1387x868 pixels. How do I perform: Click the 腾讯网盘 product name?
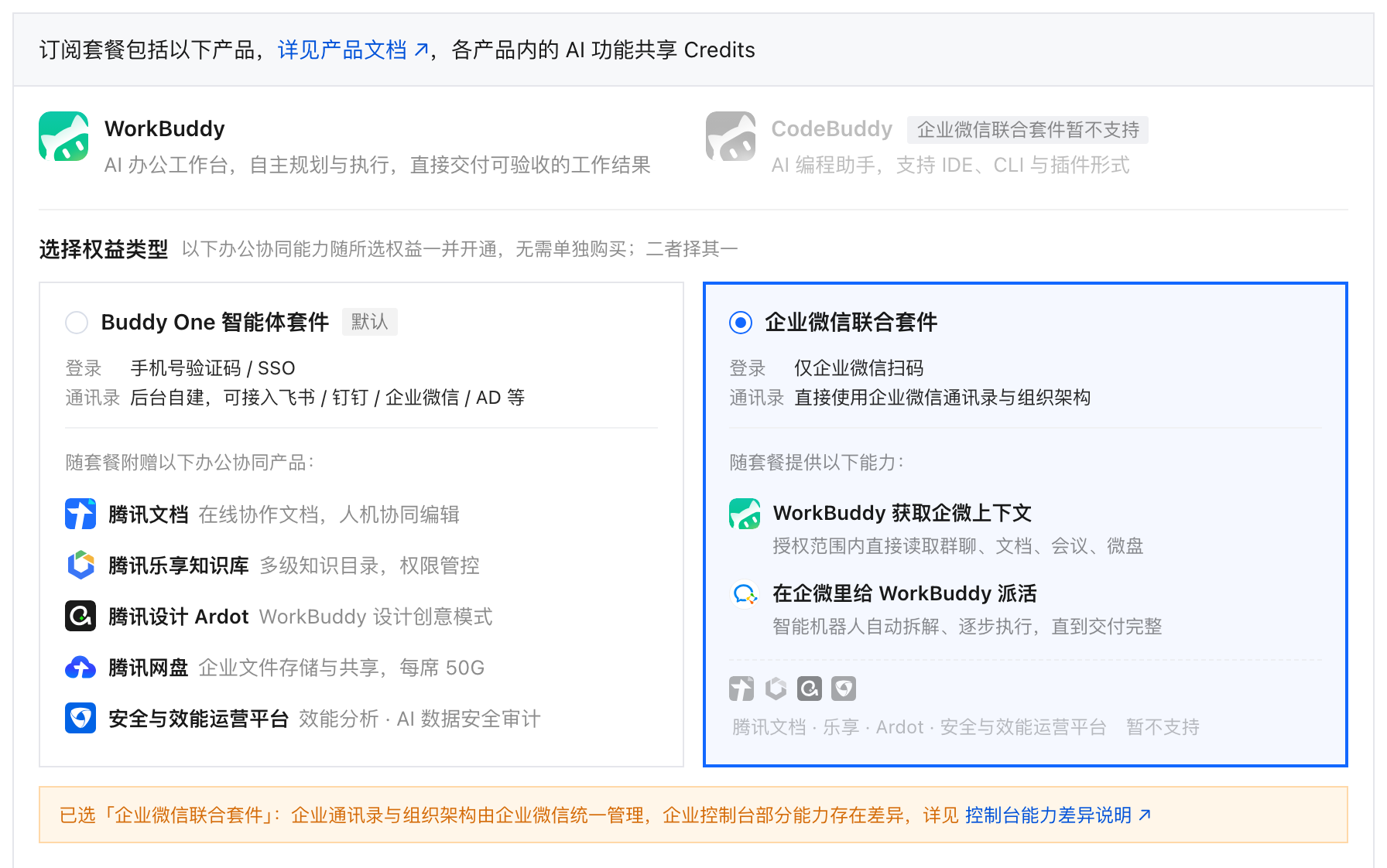[149, 667]
